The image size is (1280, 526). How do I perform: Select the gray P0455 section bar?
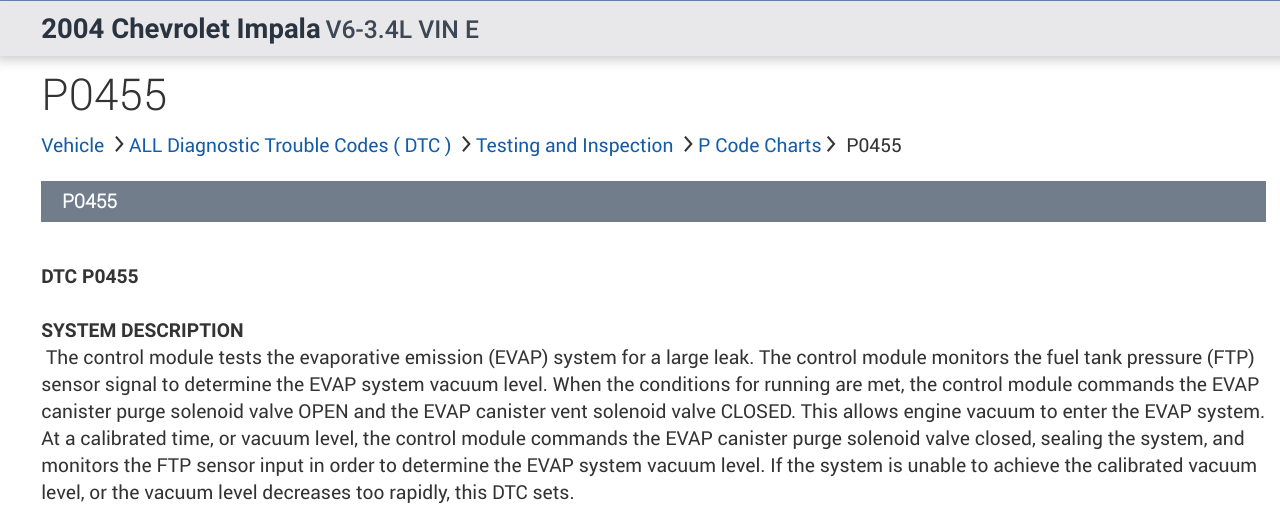(653, 201)
